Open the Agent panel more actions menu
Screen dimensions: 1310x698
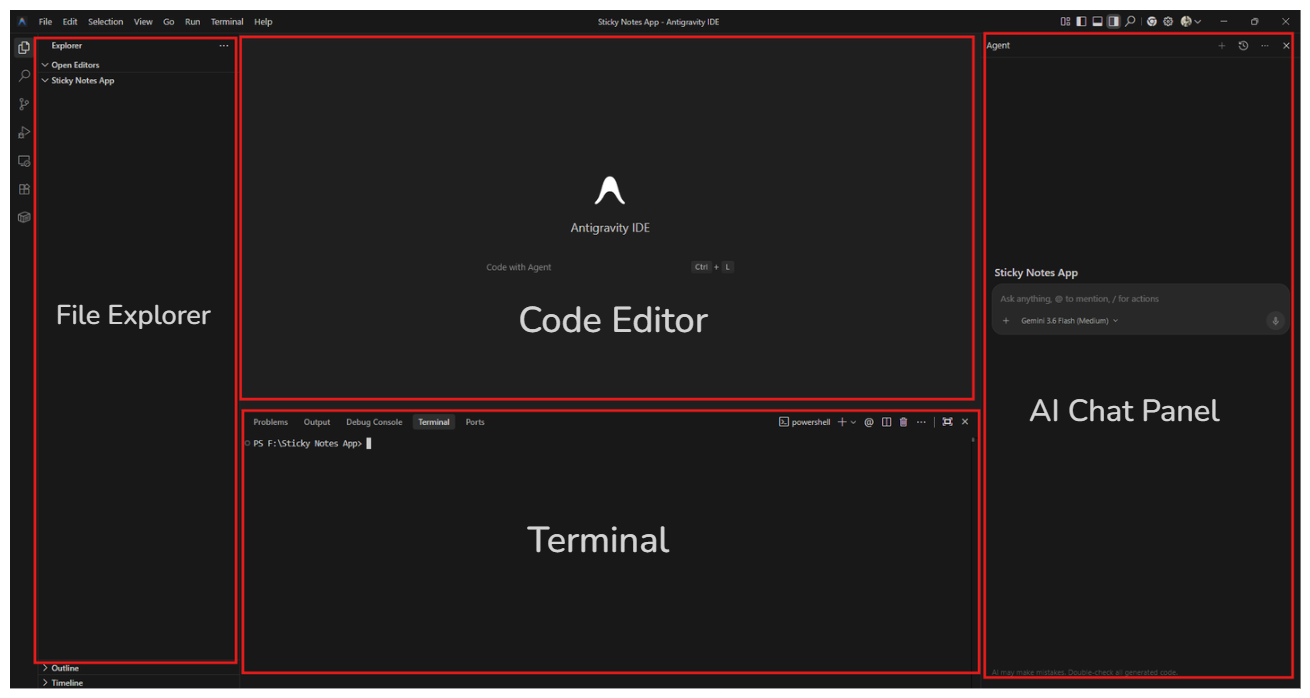click(x=1265, y=45)
